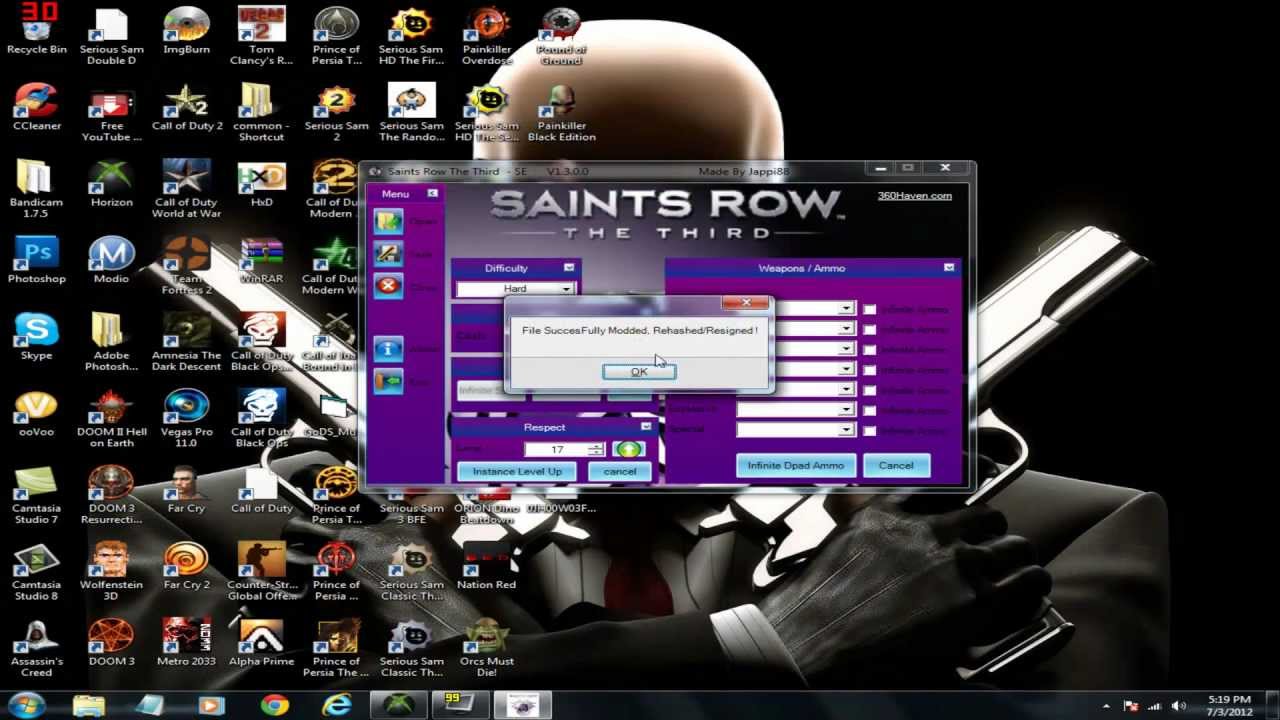Image resolution: width=1280 pixels, height=720 pixels.
Task: Select the HxD desktop icon
Action: [261, 183]
